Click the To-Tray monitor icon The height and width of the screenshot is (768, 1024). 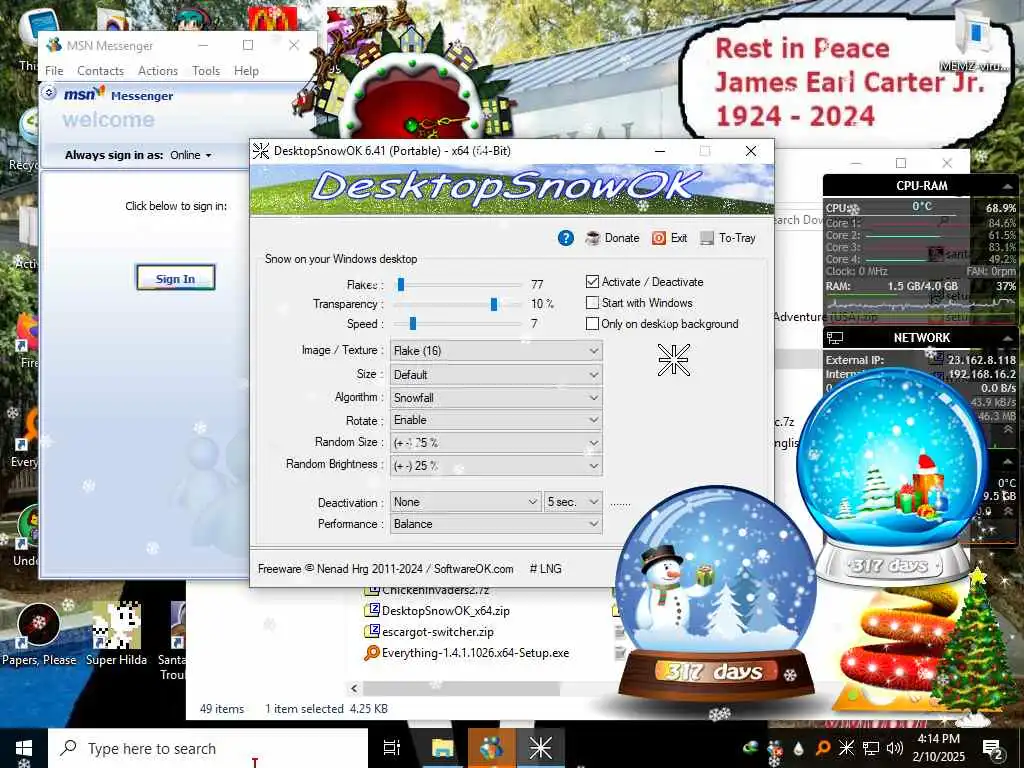click(707, 238)
